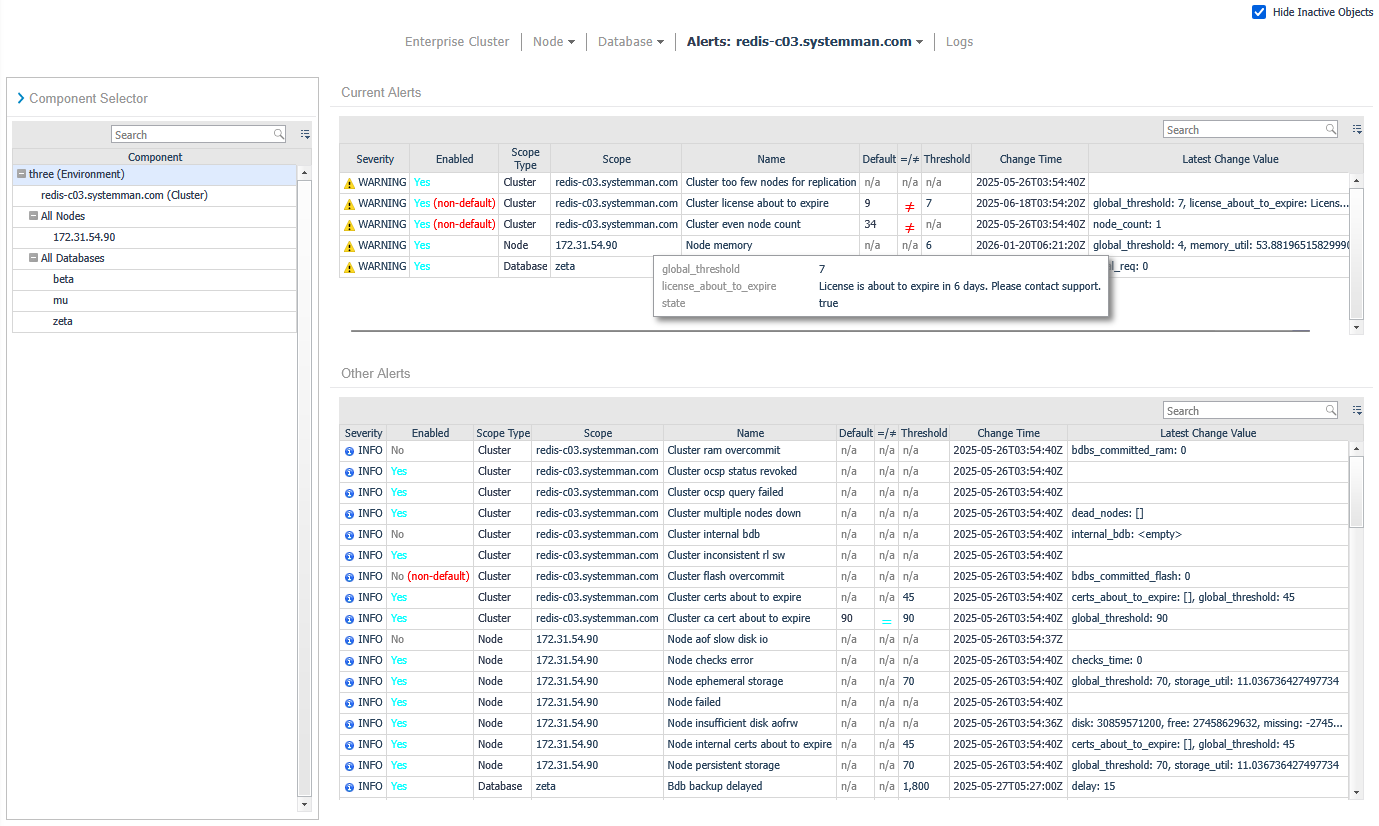Open the Node dropdown menu
The image size is (1379, 826).
(x=554, y=42)
